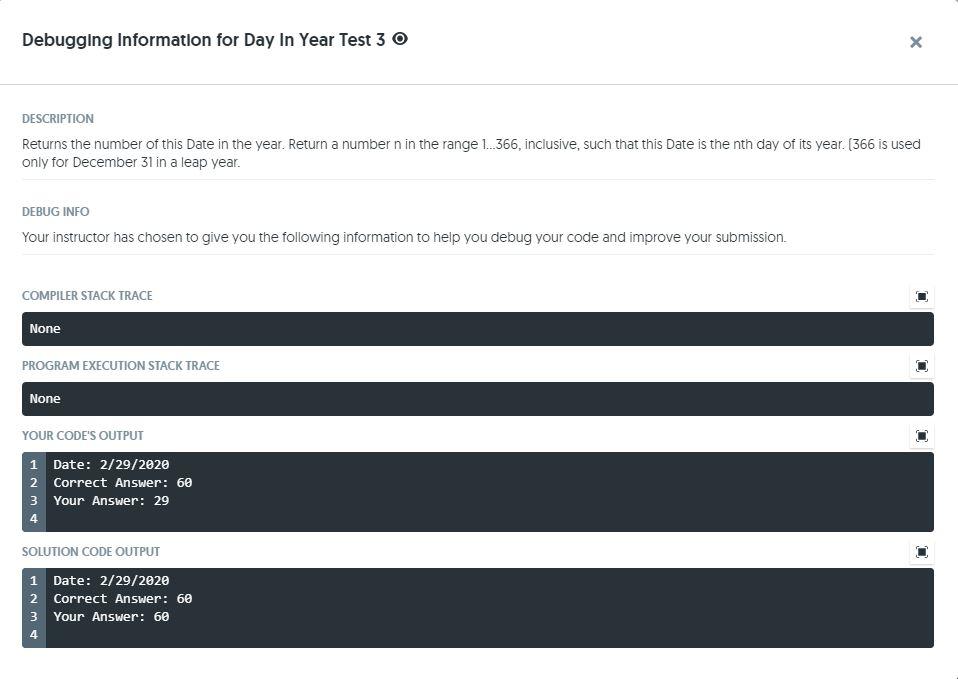The image size is (958, 679).
Task: Click the eye visibility symbol after Test 3
Action: click(400, 39)
